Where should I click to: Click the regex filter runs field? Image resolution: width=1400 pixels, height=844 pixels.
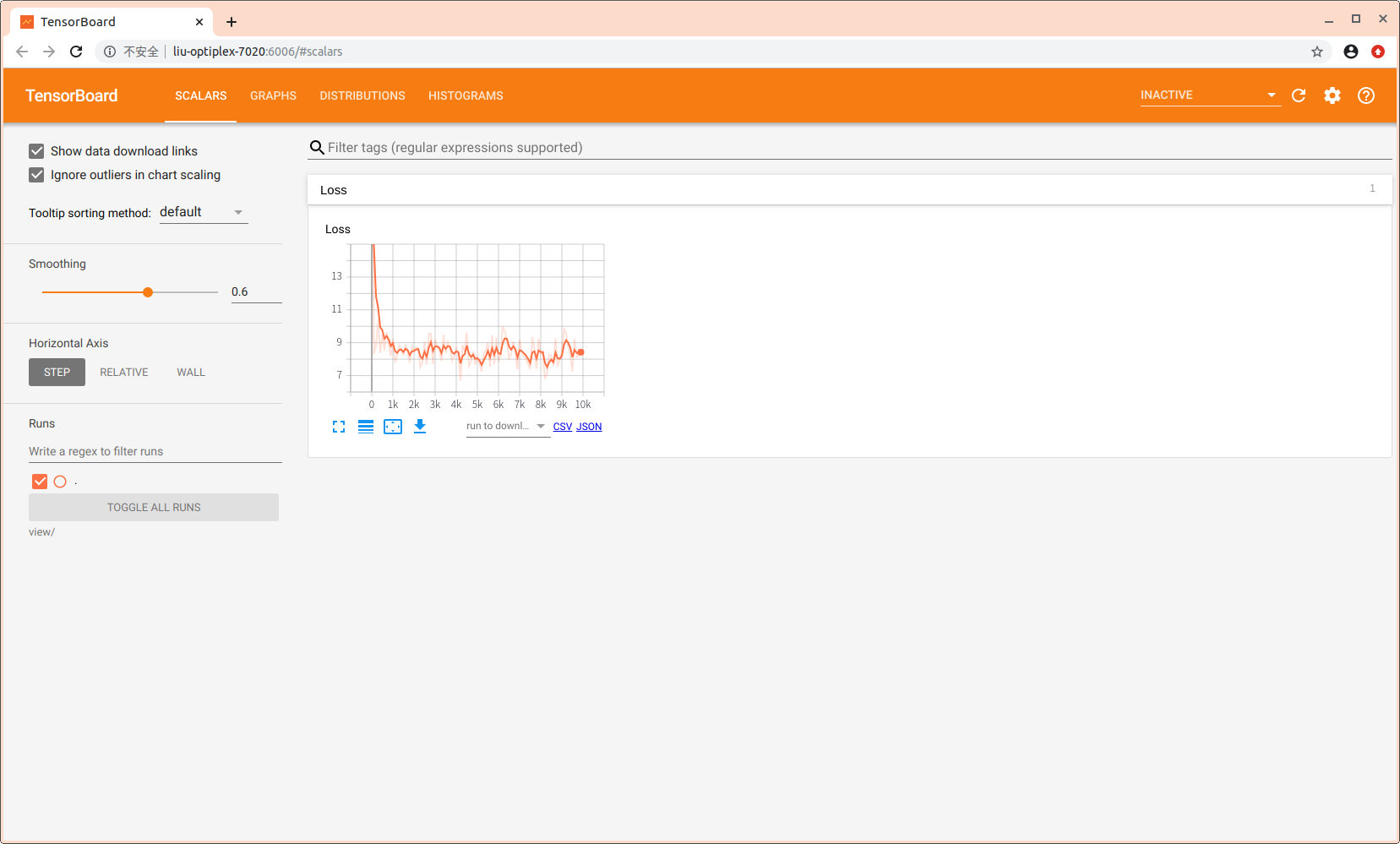[x=155, y=451]
